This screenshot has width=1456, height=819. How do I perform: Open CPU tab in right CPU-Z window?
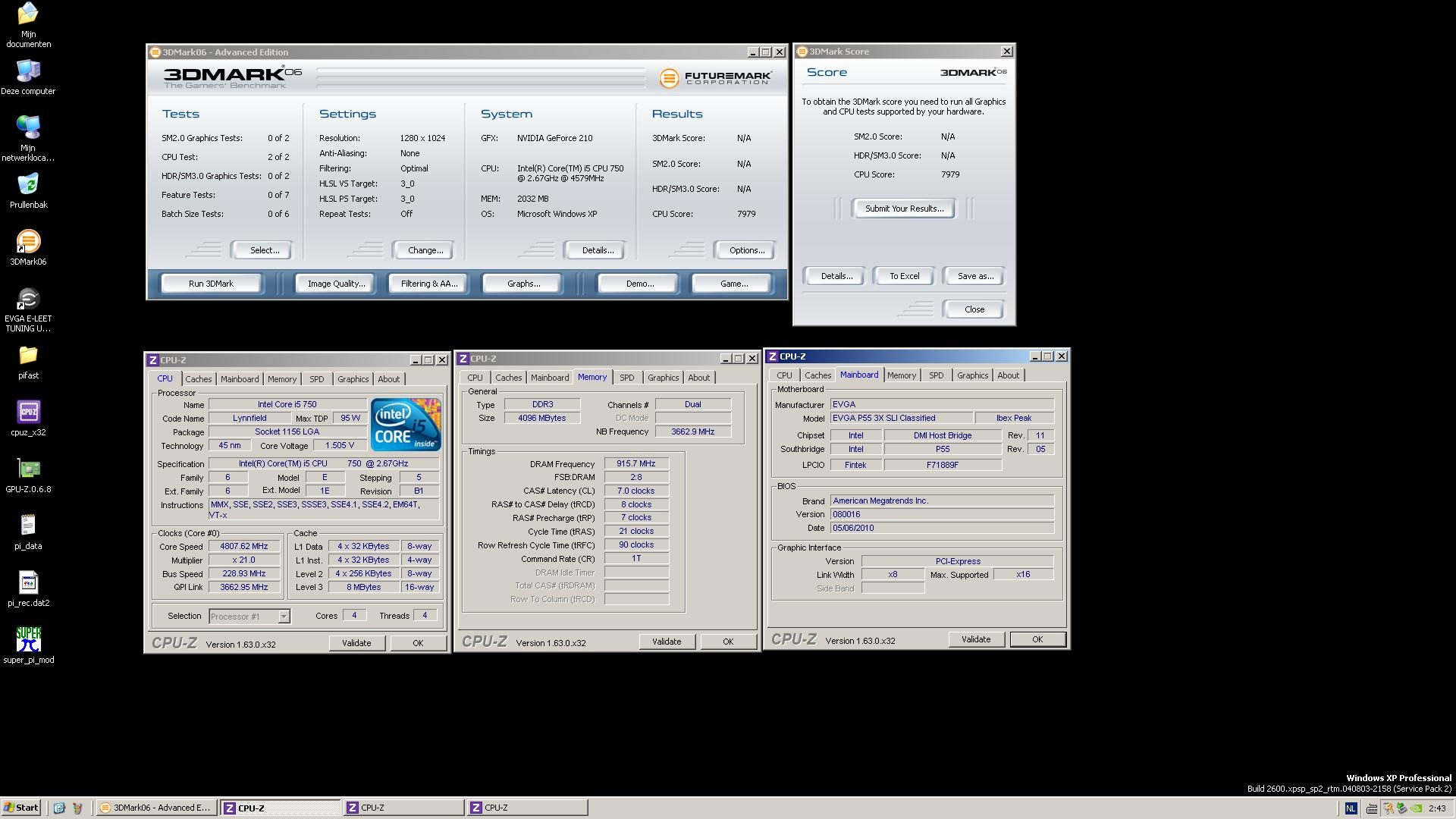[784, 375]
